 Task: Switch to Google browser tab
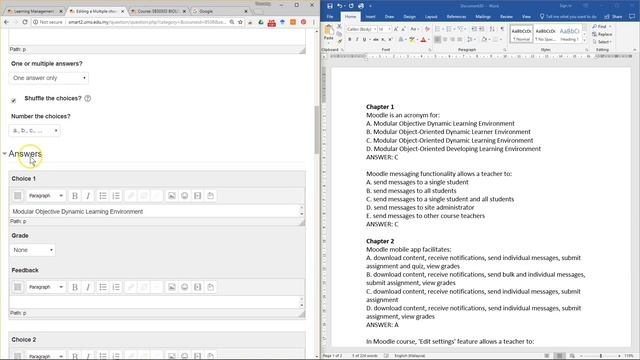tap(219, 11)
